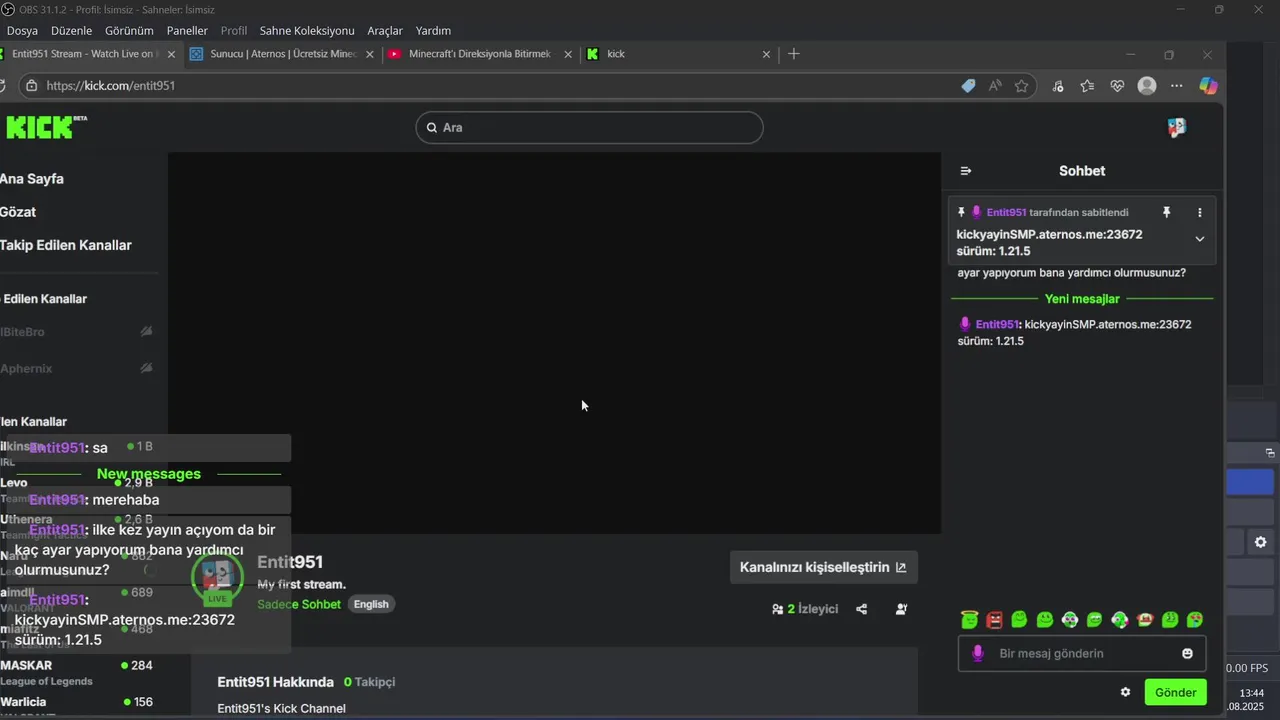Insert the angel halo emote
The width and height of the screenshot is (1280, 720).
click(969, 620)
